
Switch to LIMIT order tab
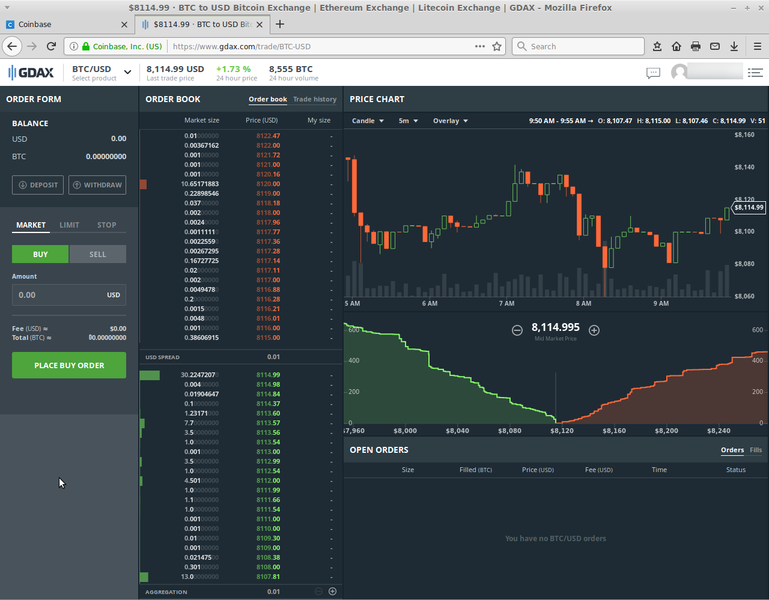point(69,225)
